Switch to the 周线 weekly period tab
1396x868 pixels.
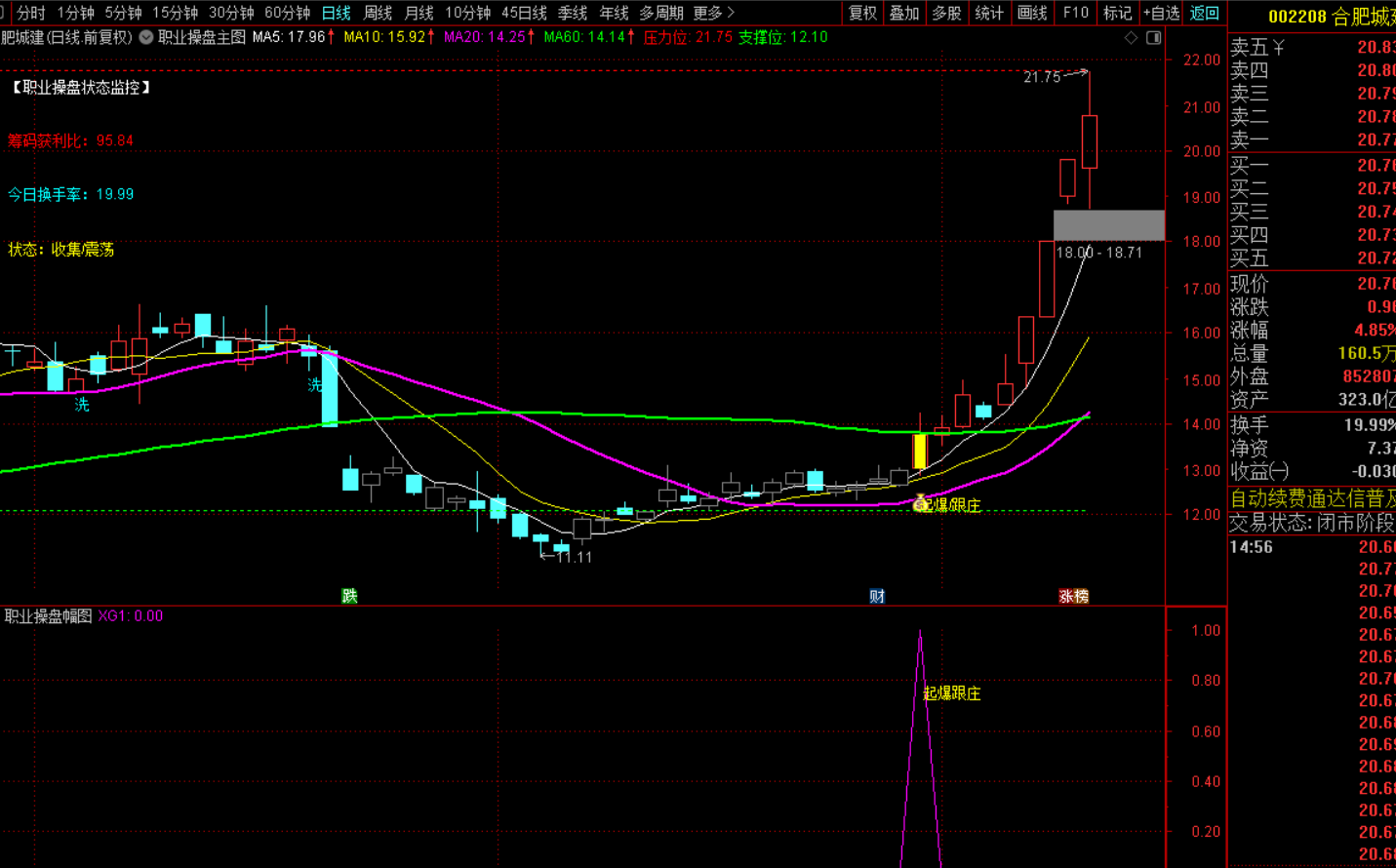[x=378, y=13]
